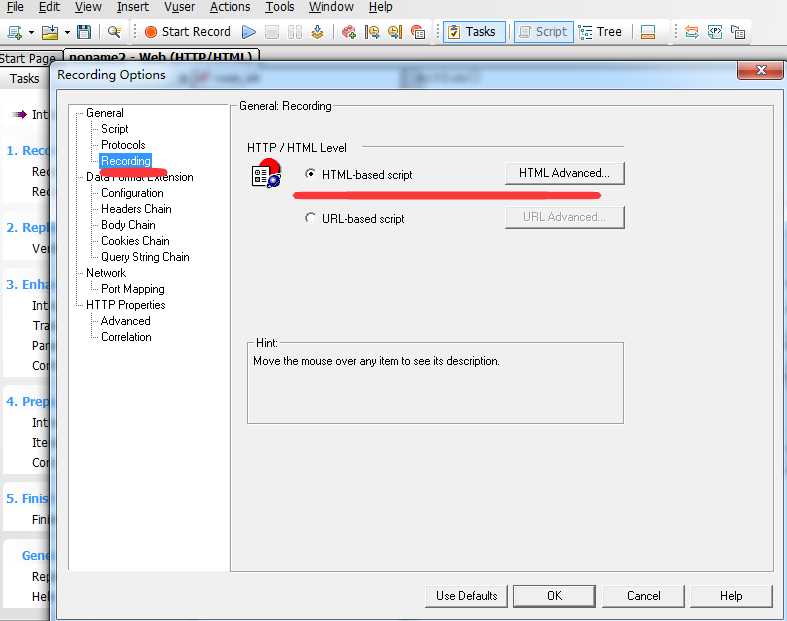Click the magnifier find icon in toolbar
The height and width of the screenshot is (621, 787).
tap(114, 32)
